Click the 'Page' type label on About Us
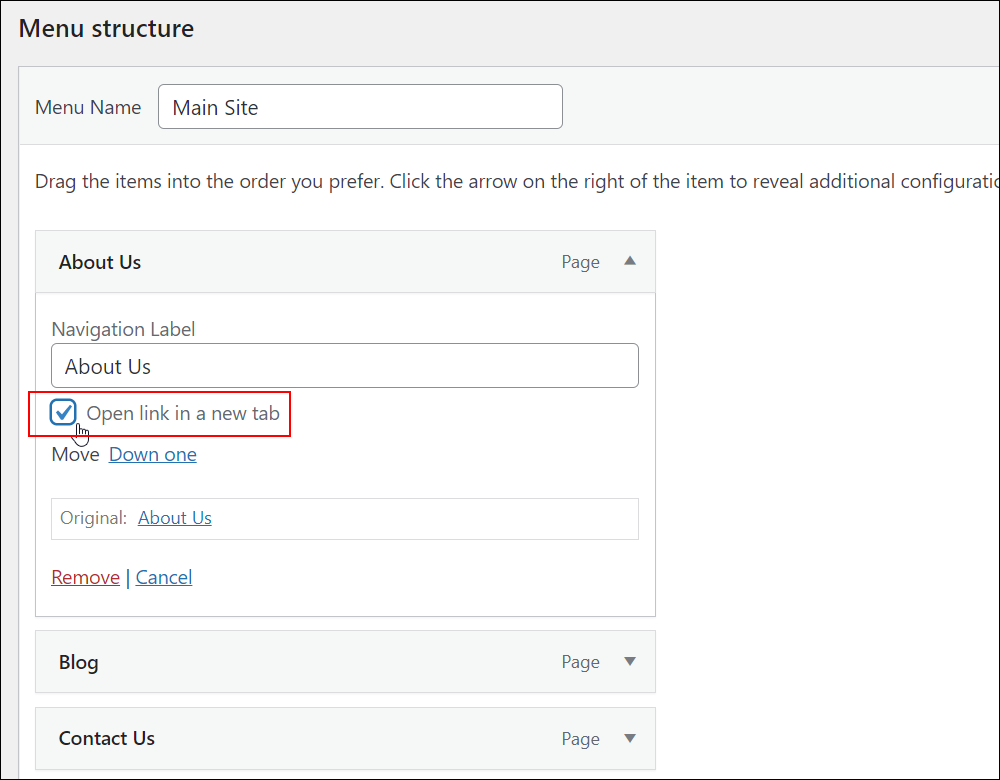The image size is (1000, 780). (x=580, y=262)
